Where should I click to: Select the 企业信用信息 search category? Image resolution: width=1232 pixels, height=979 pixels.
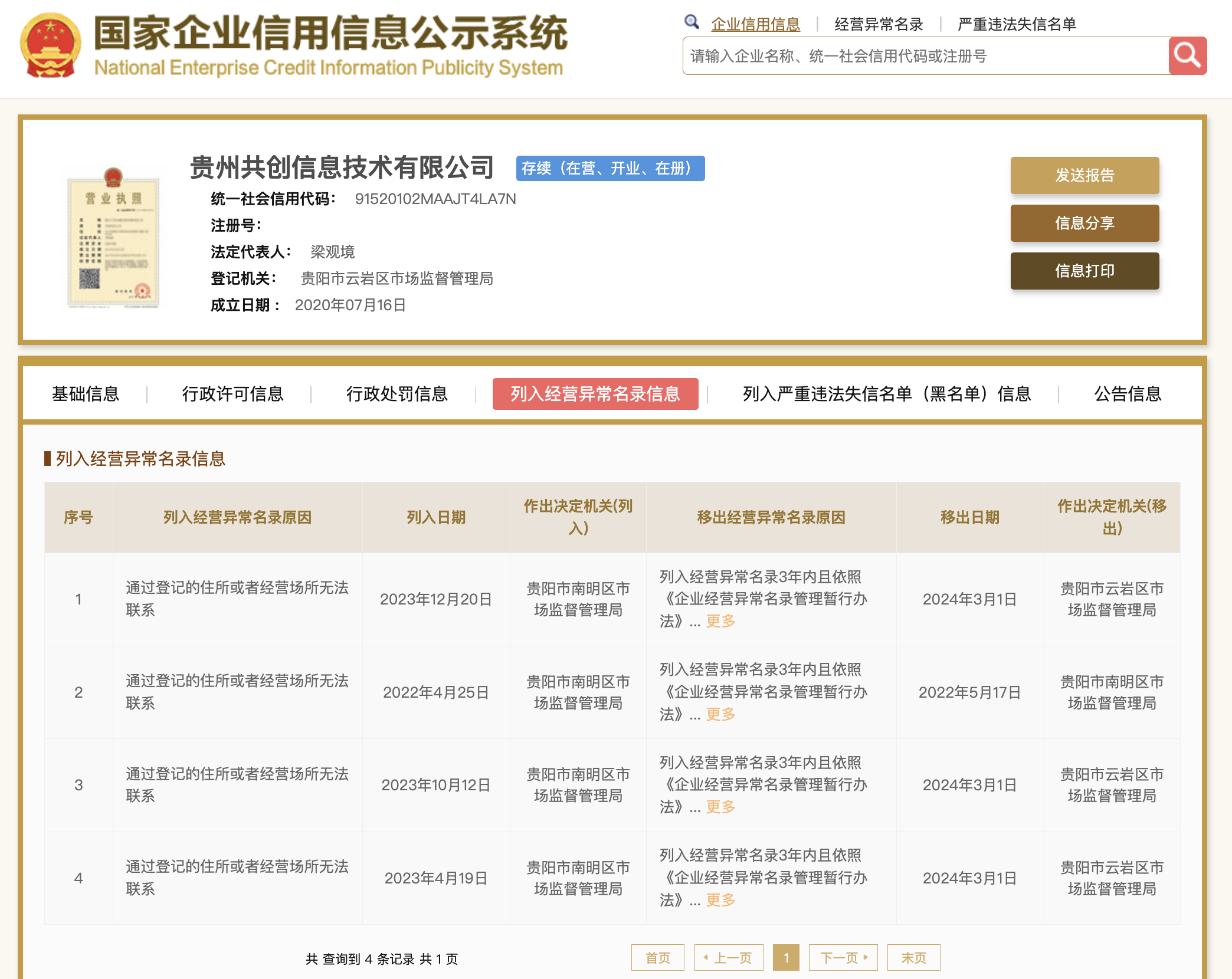755,24
